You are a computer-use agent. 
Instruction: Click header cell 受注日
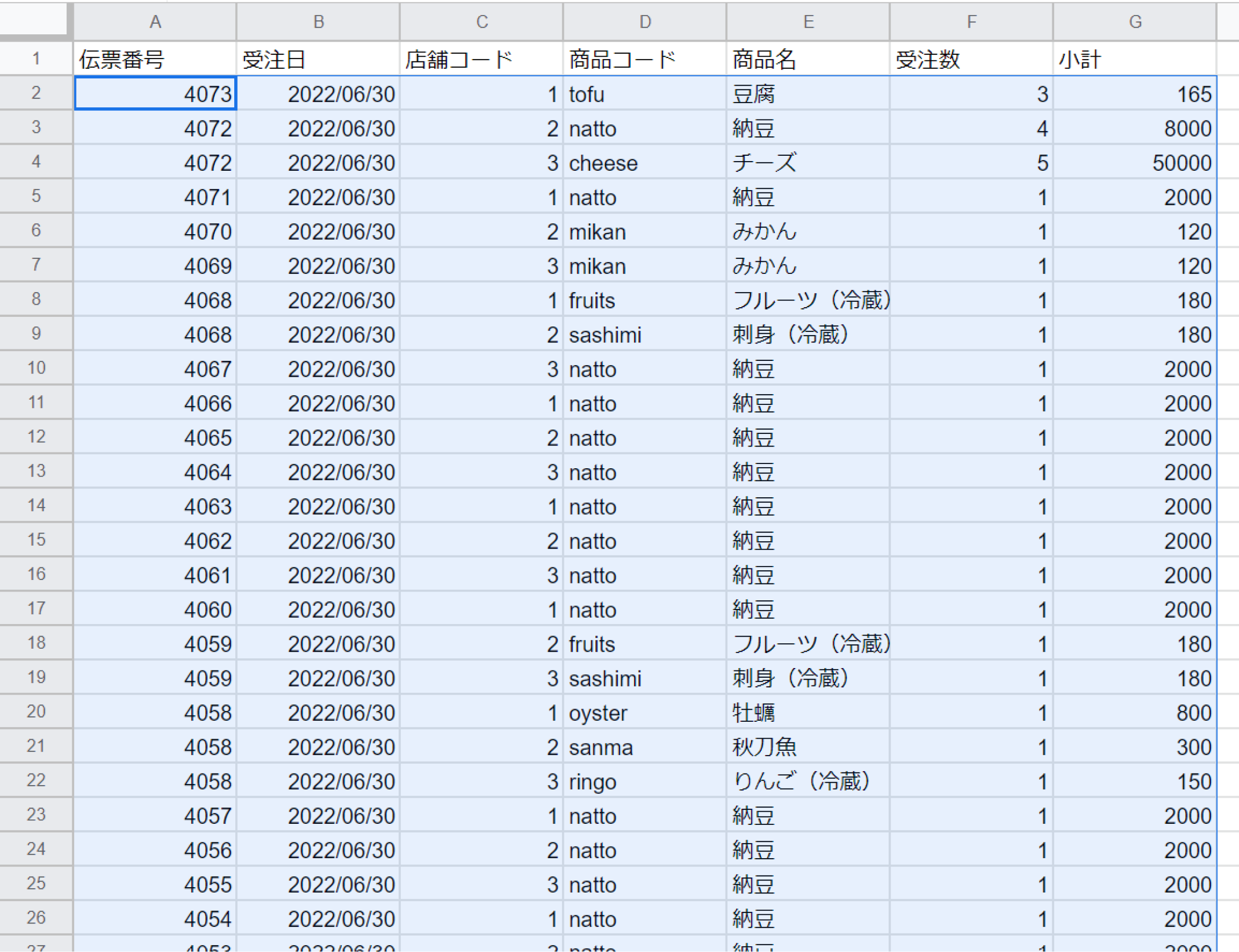point(318,59)
